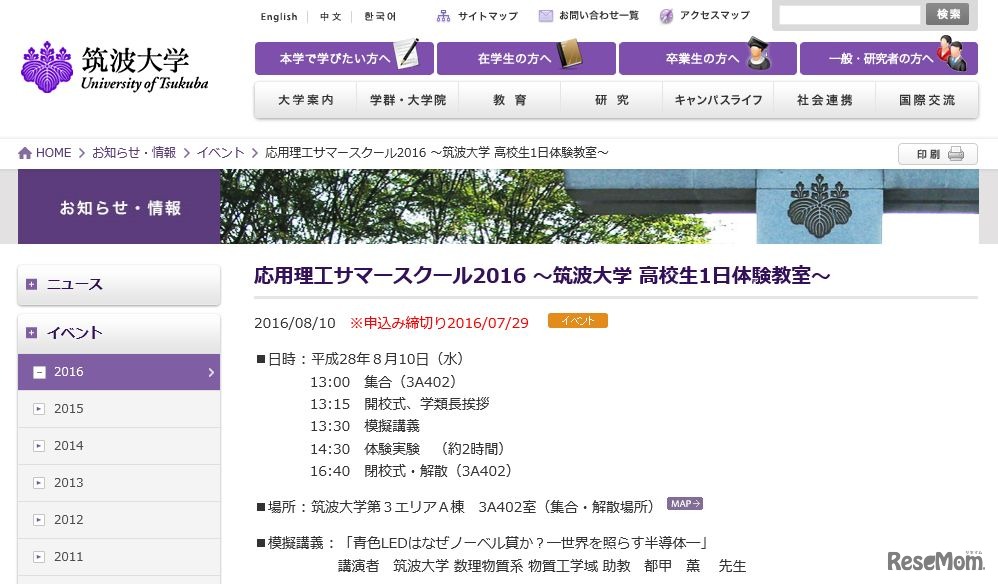Click the お知らせ・情報 purple banner heading
Viewport: 998px width, 584px height.
(x=120, y=207)
